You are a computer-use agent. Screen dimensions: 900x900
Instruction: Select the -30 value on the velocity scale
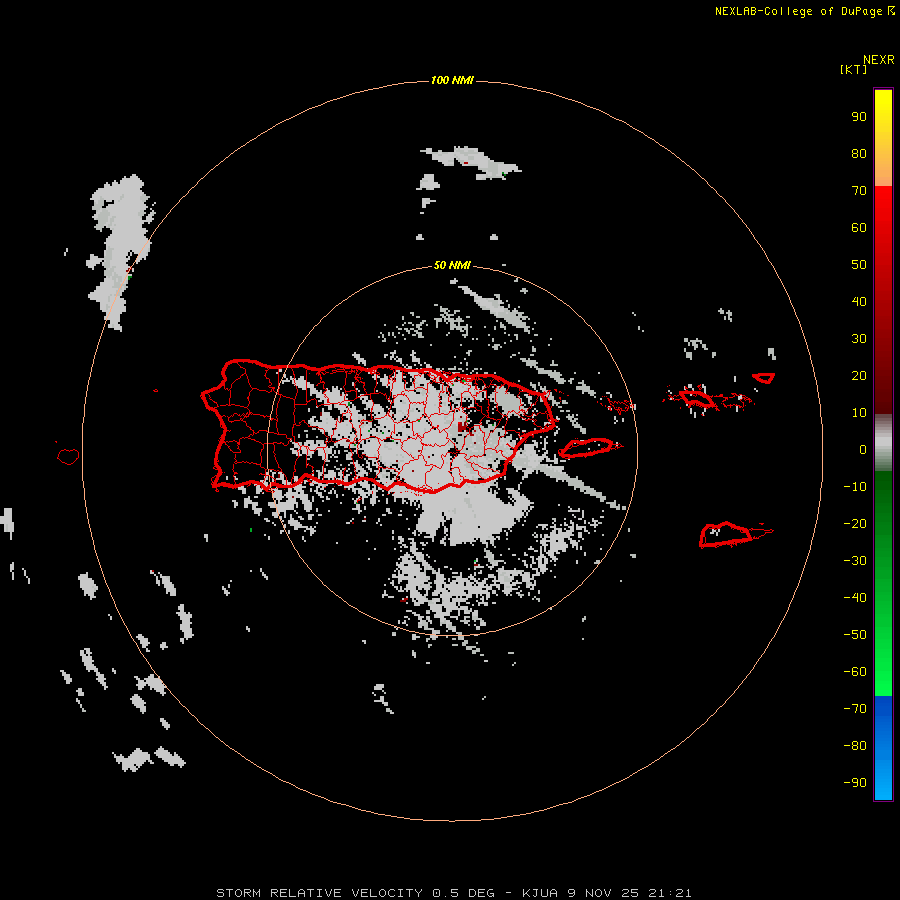855,561
